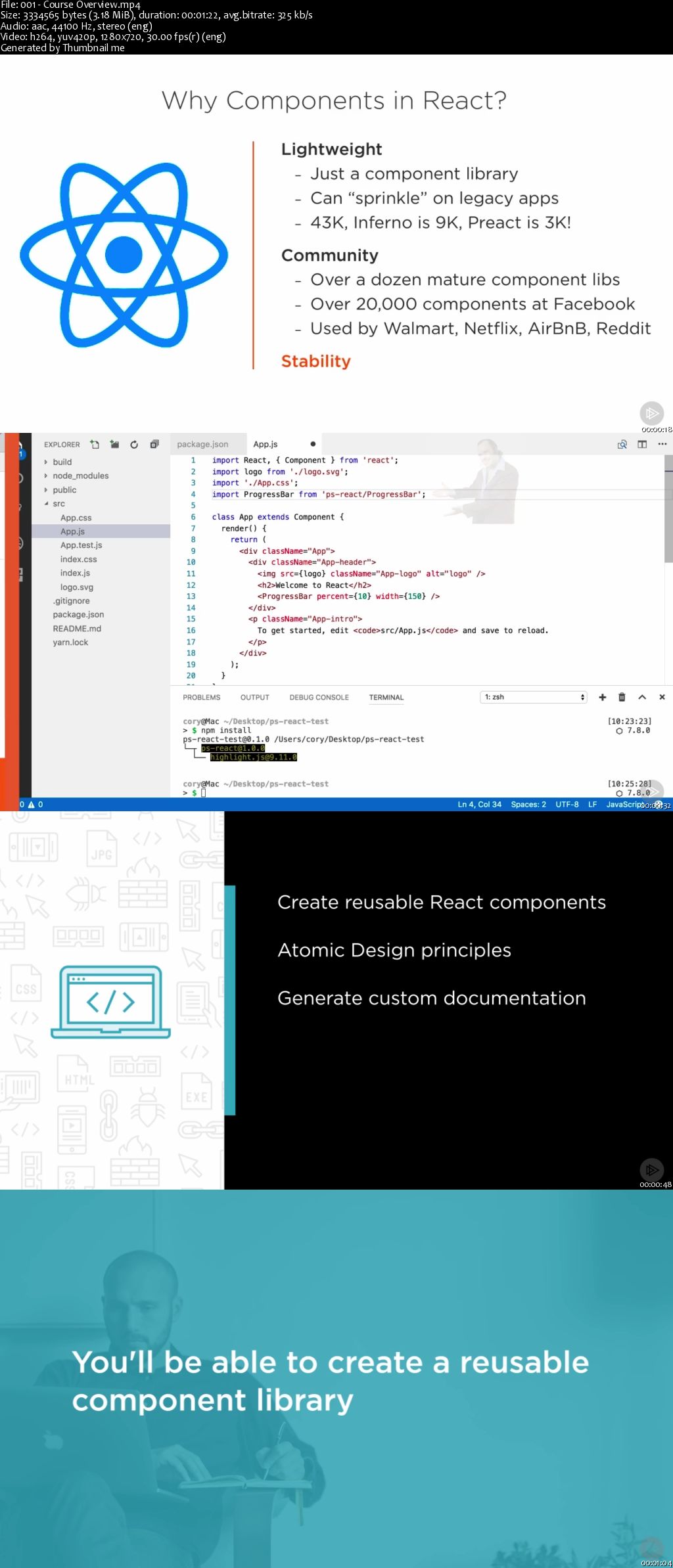Open the 1: zsh terminal selector dropdown
673x1568 pixels.
[534, 698]
